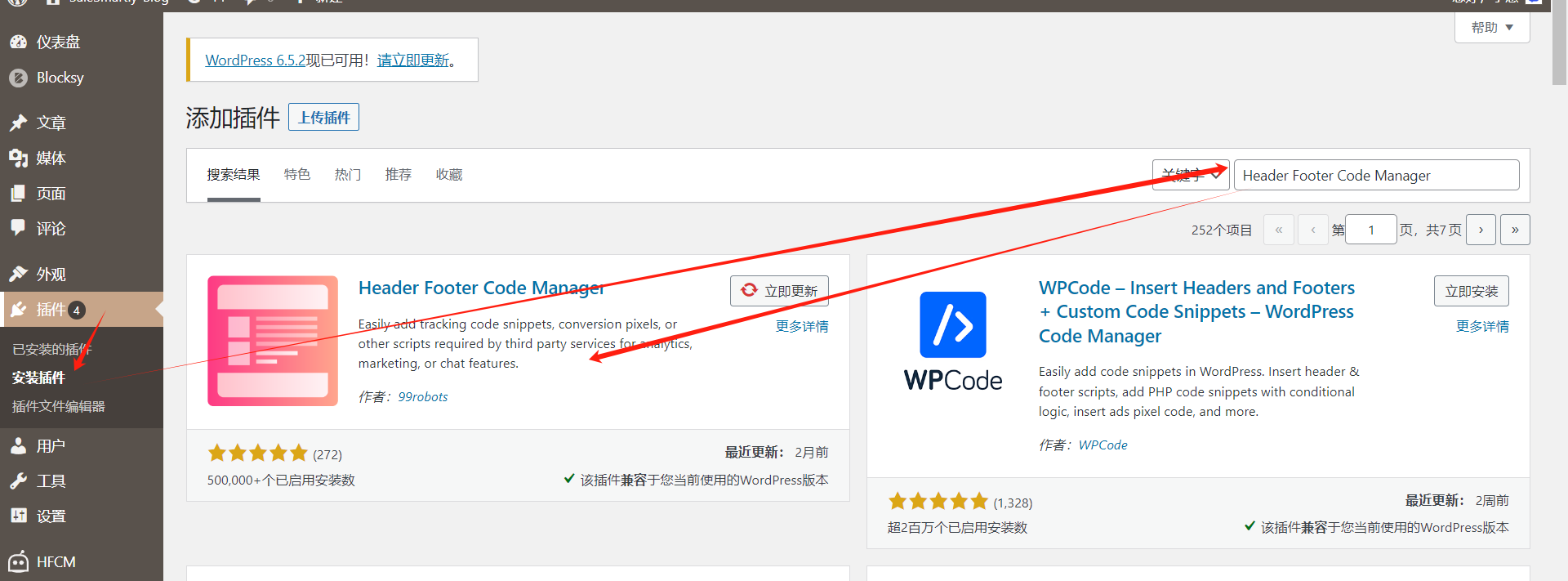Click 立即更新 for Header Footer Code Manager
Screen dimensions: 1568x581
coord(779,291)
